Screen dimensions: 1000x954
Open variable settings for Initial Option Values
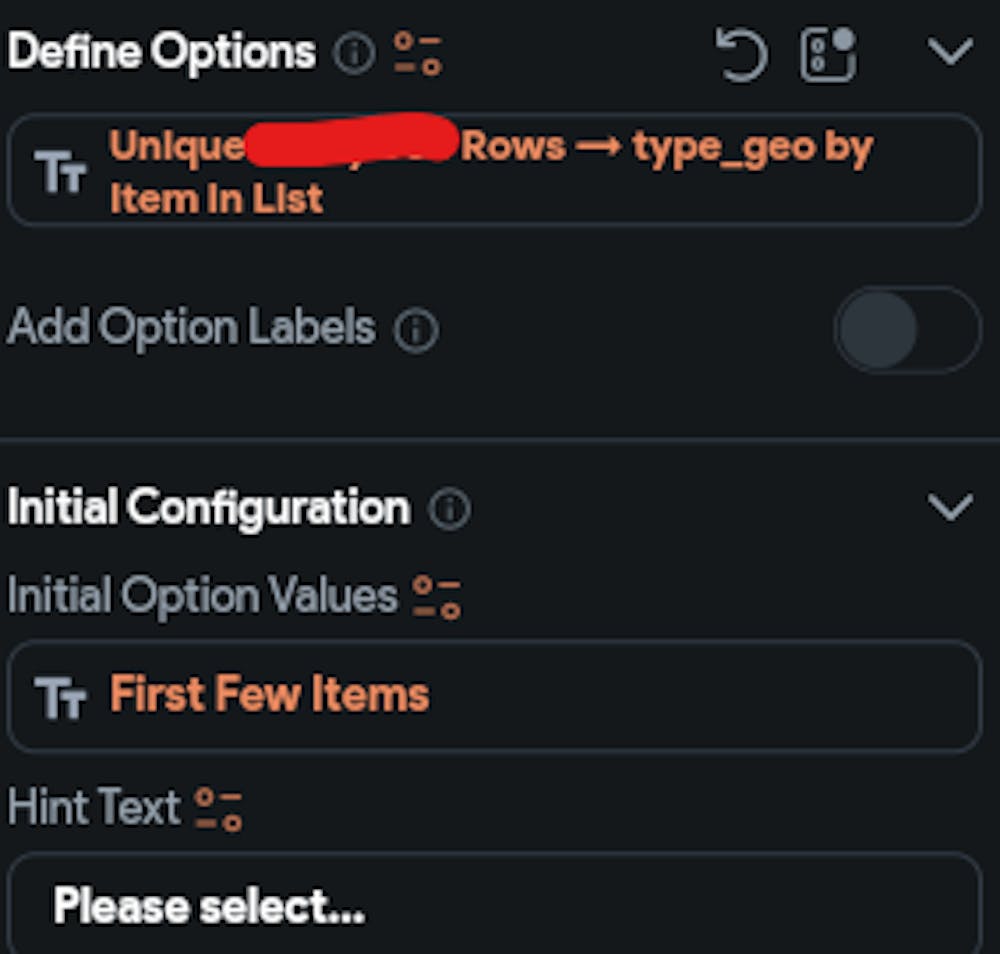coord(438,597)
